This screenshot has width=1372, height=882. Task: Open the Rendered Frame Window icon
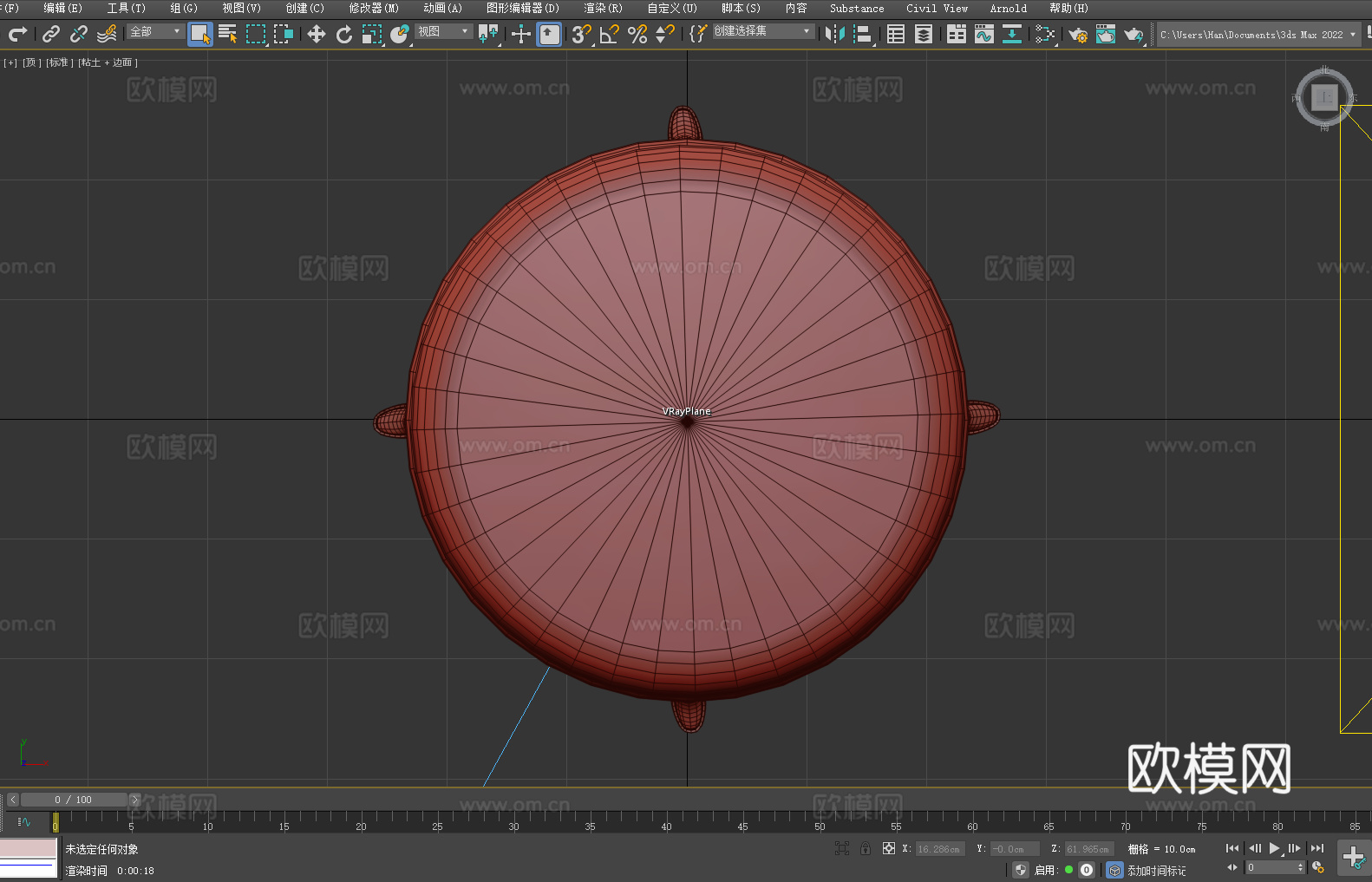coord(1106,34)
